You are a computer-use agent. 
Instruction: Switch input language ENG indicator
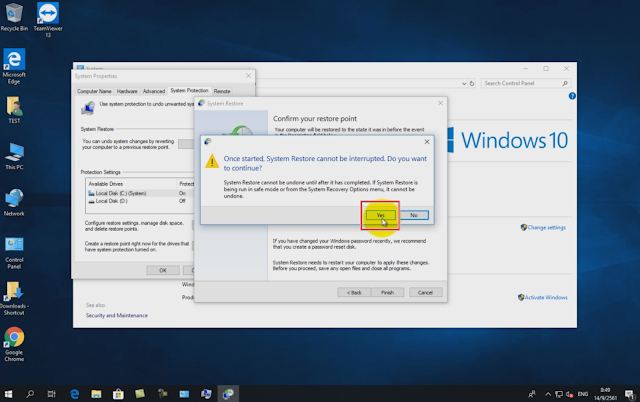coord(583,394)
